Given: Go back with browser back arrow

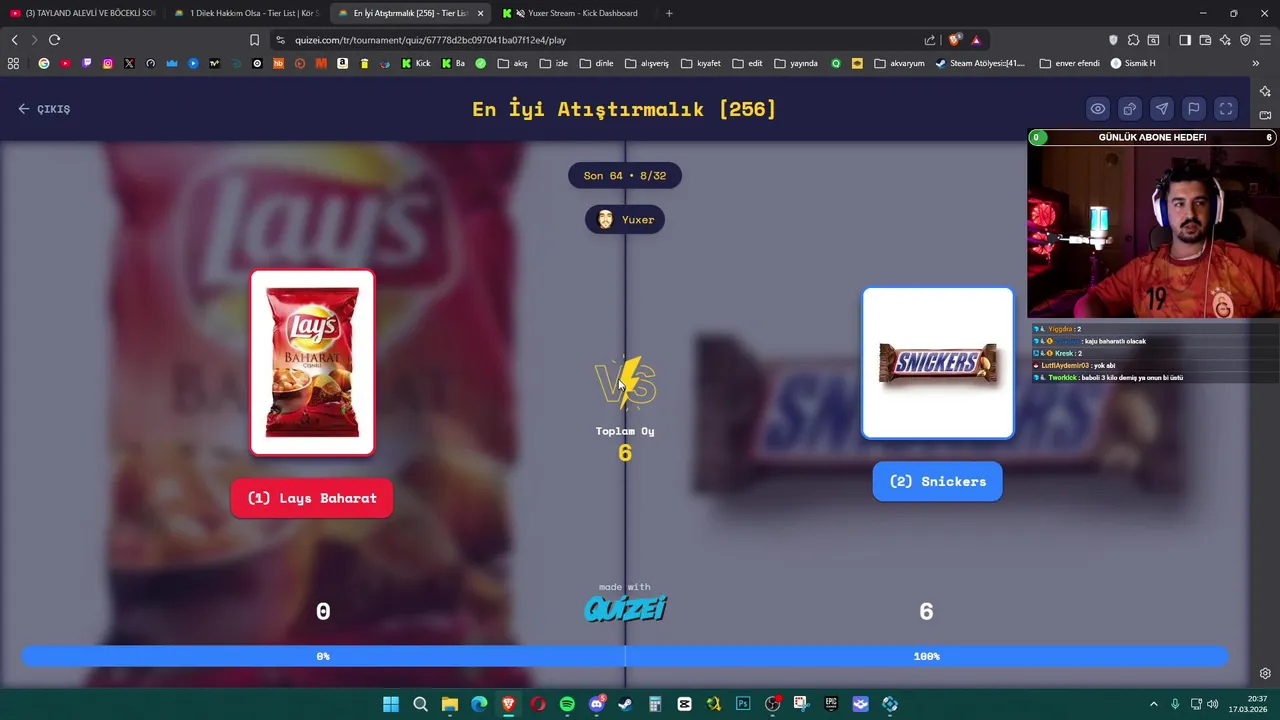Looking at the screenshot, I should pyautogui.click(x=14, y=40).
